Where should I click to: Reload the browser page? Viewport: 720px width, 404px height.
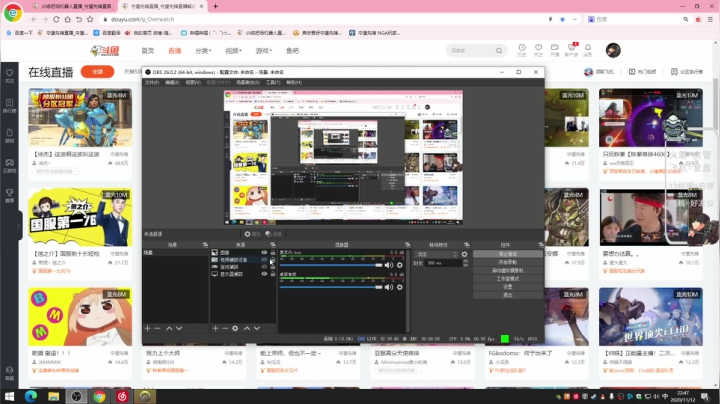click(x=56, y=19)
